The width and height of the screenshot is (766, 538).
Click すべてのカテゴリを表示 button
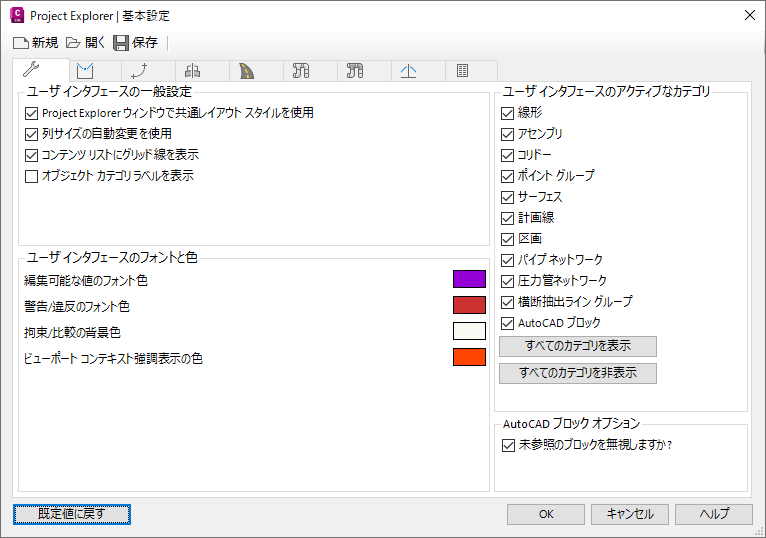pyautogui.click(x=578, y=346)
